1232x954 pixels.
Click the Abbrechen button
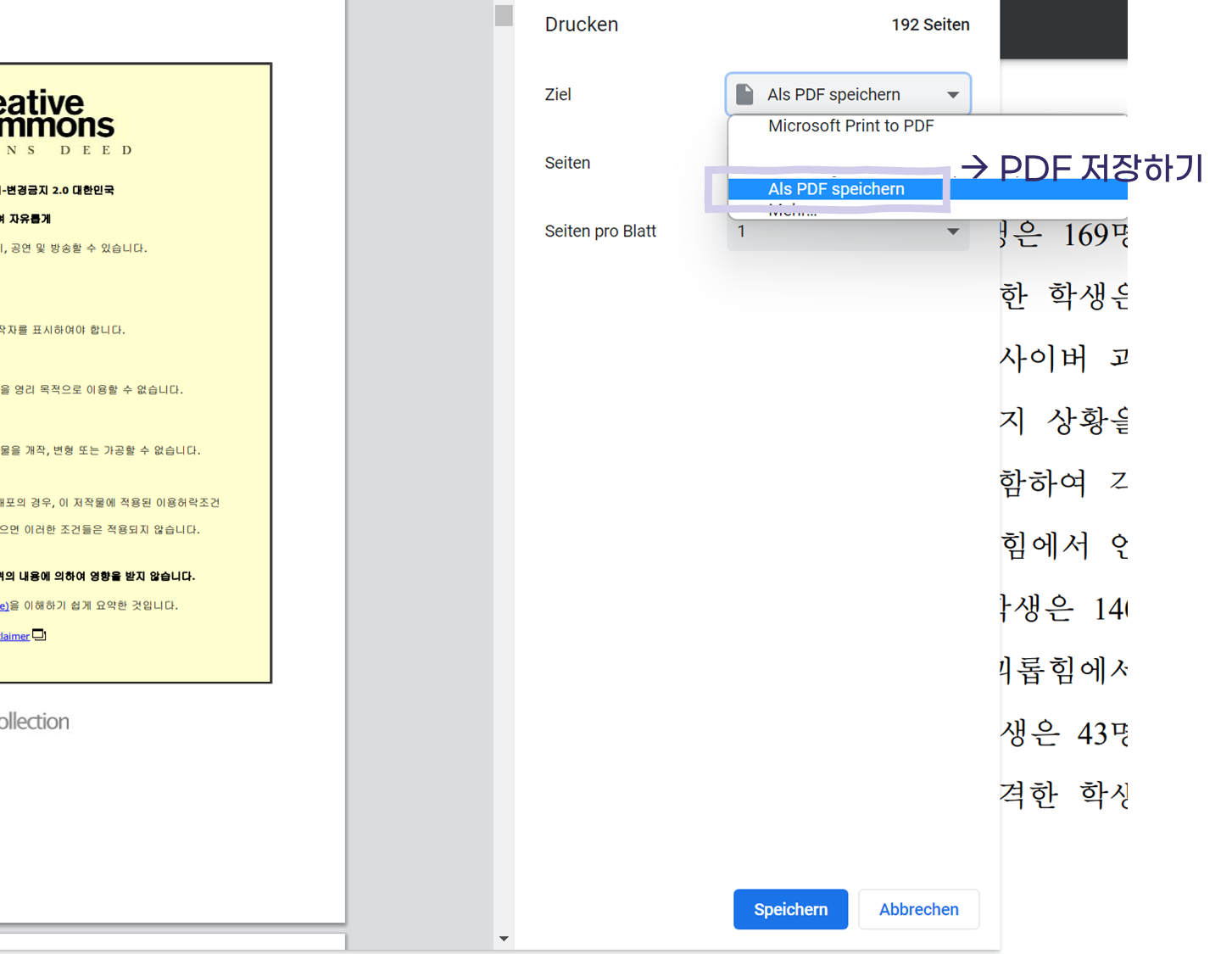click(918, 909)
